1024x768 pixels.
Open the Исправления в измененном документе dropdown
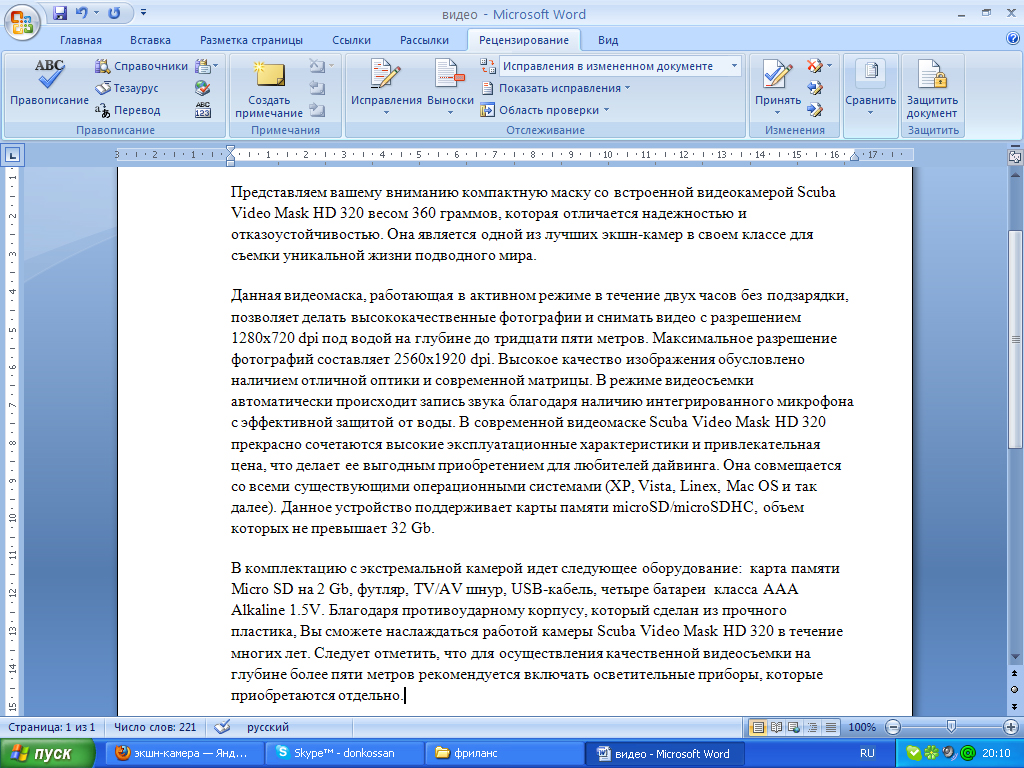click(620, 66)
